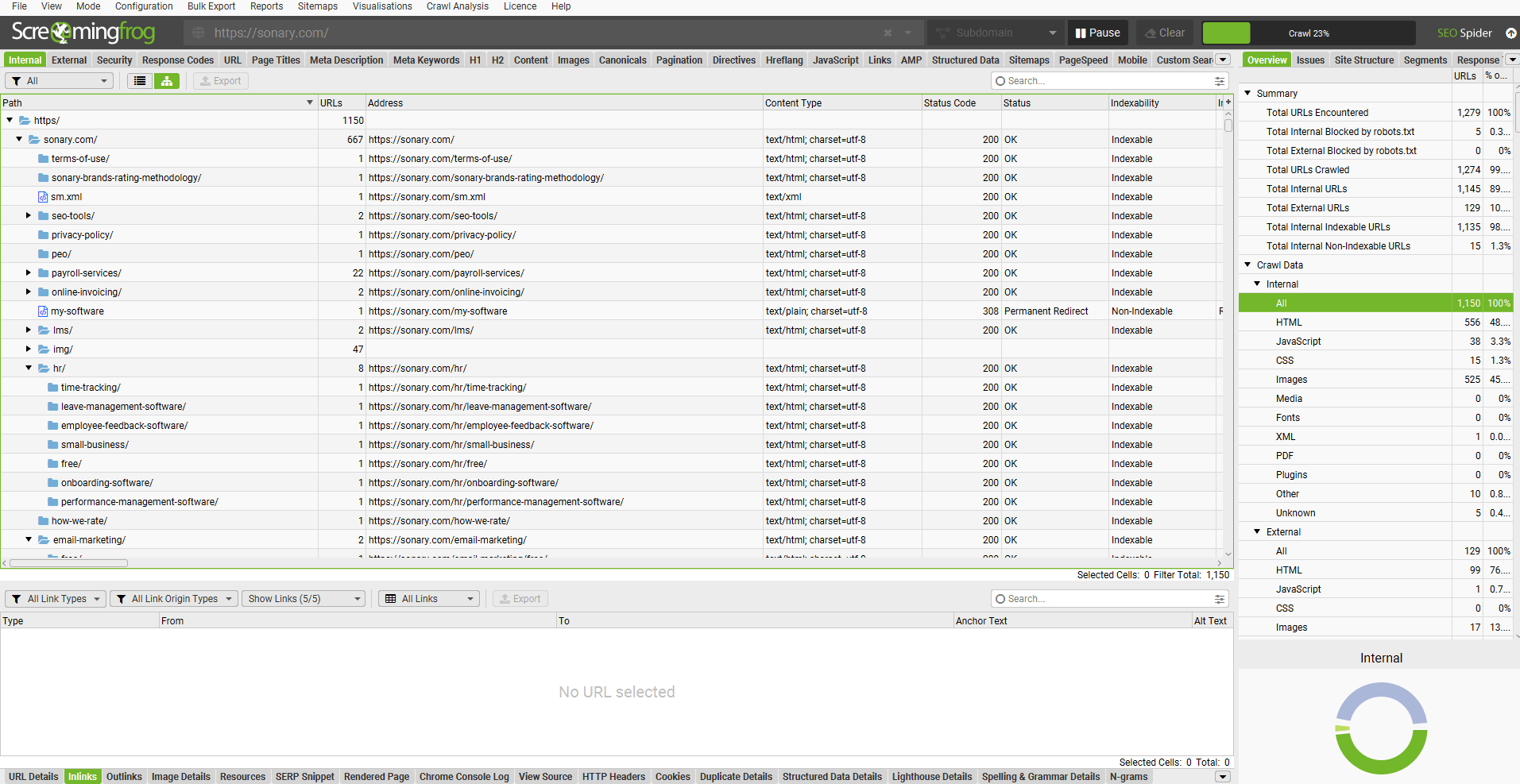The width and height of the screenshot is (1520, 784).
Task: Click the my-software file icon
Action: [x=43, y=311]
